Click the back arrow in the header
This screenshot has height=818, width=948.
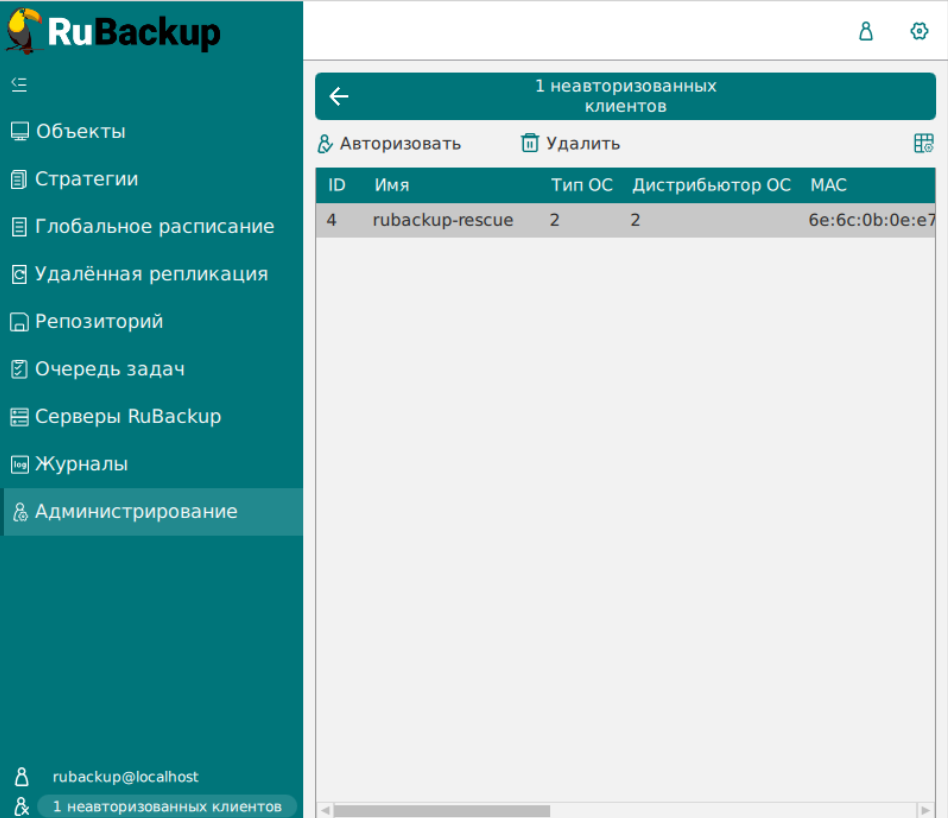coord(339,96)
